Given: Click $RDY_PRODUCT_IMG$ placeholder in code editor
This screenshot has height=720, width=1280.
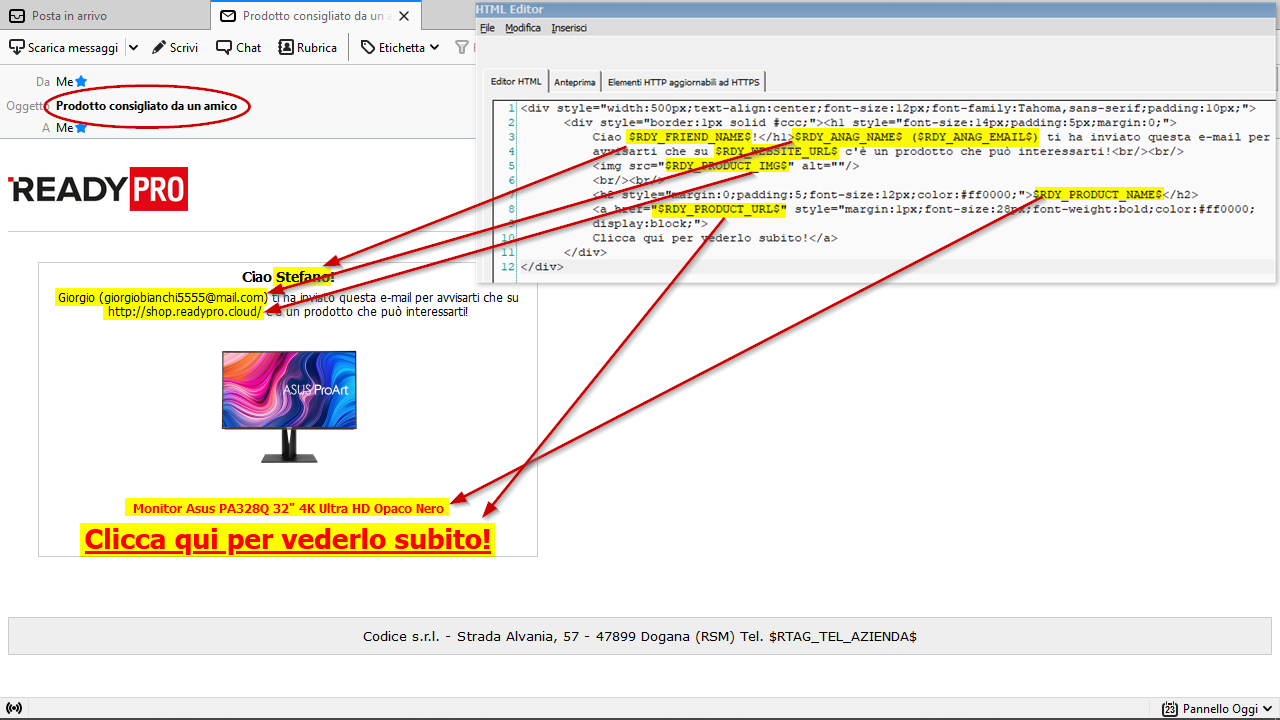Looking at the screenshot, I should (x=729, y=166).
